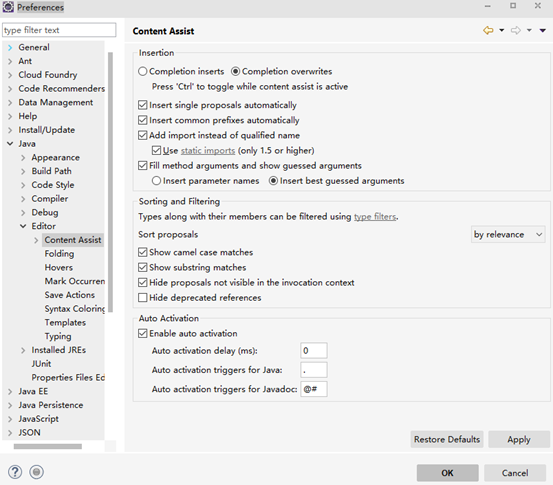Image resolution: width=553 pixels, height=485 pixels.
Task: Collapse the Java tree node
Action: tap(10, 144)
